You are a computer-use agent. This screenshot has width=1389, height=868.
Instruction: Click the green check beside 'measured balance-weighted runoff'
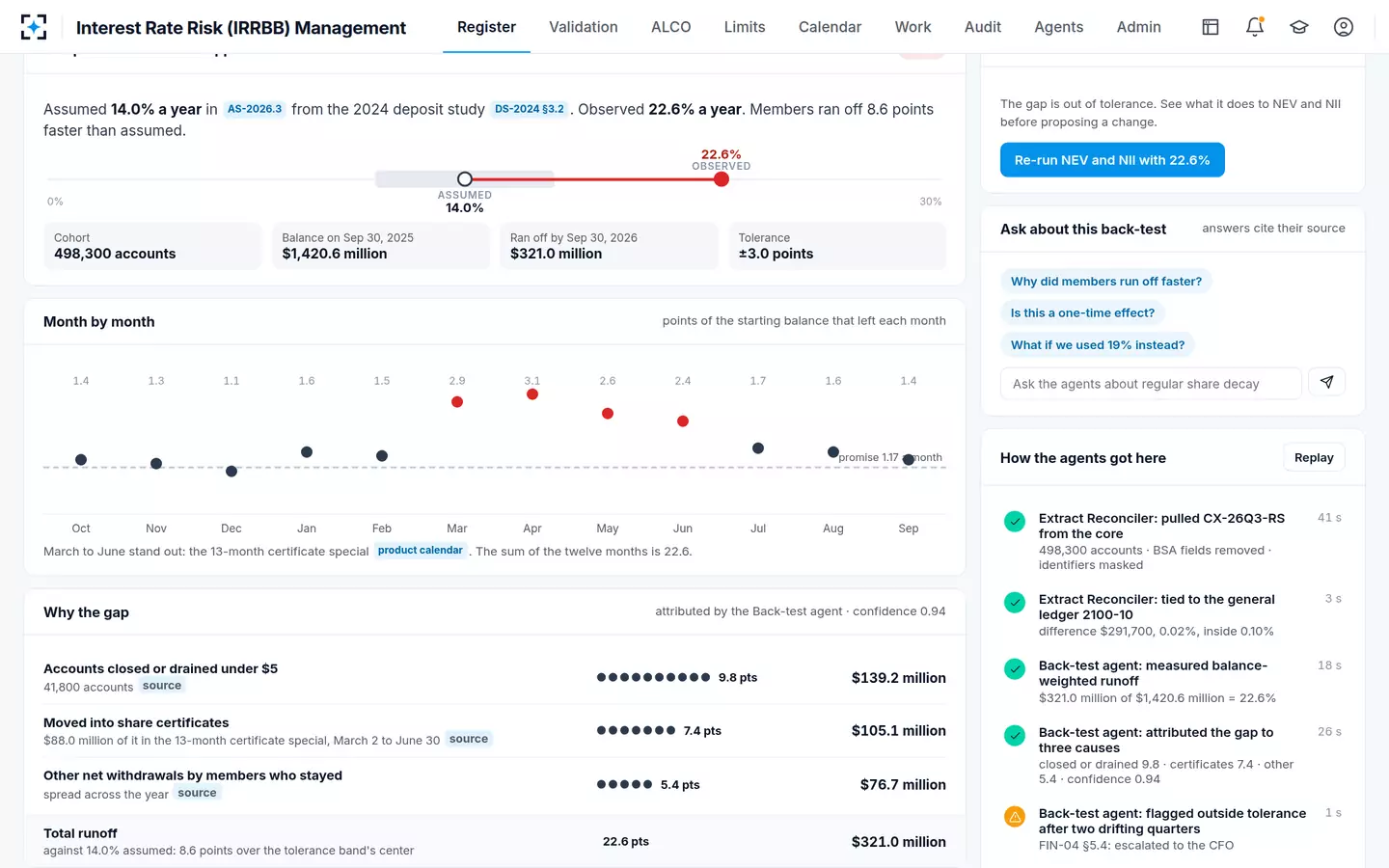pos(1015,668)
